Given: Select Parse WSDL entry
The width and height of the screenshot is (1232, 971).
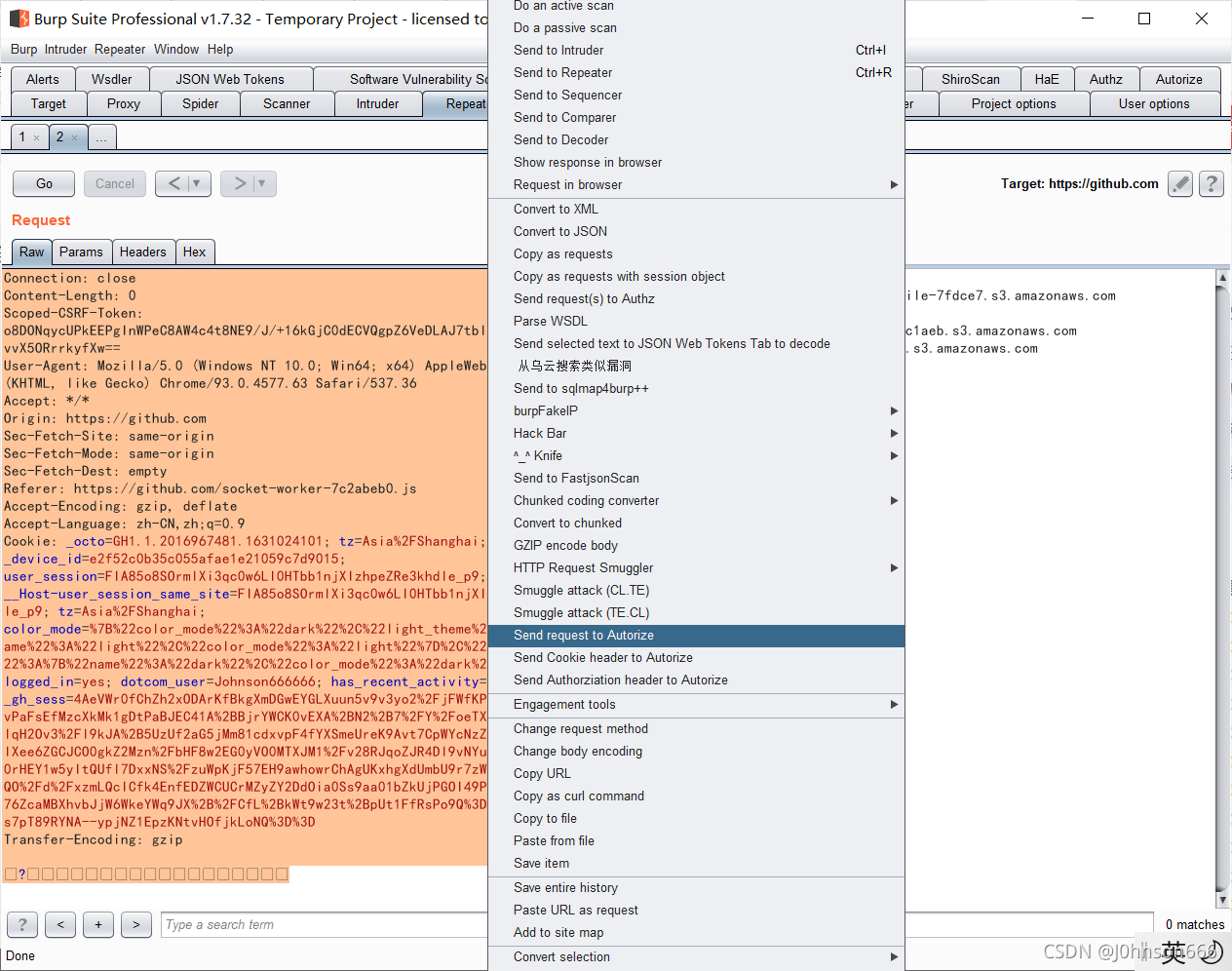Looking at the screenshot, I should (696, 322).
